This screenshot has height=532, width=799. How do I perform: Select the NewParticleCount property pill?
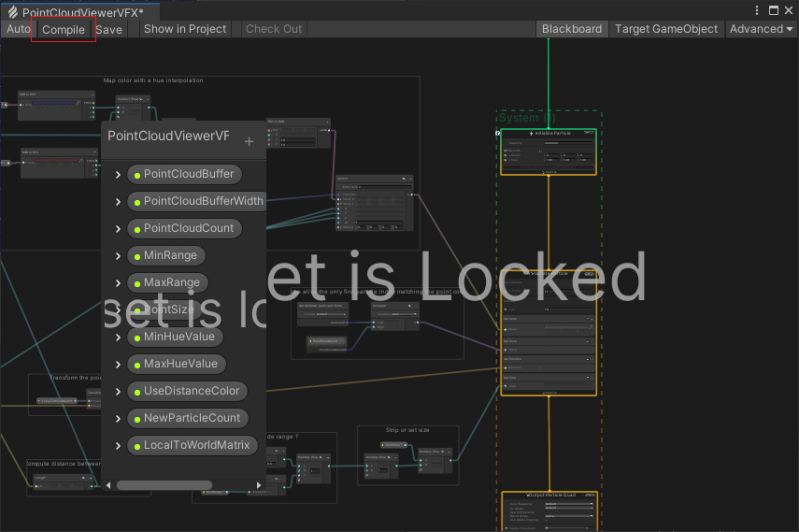click(188, 417)
